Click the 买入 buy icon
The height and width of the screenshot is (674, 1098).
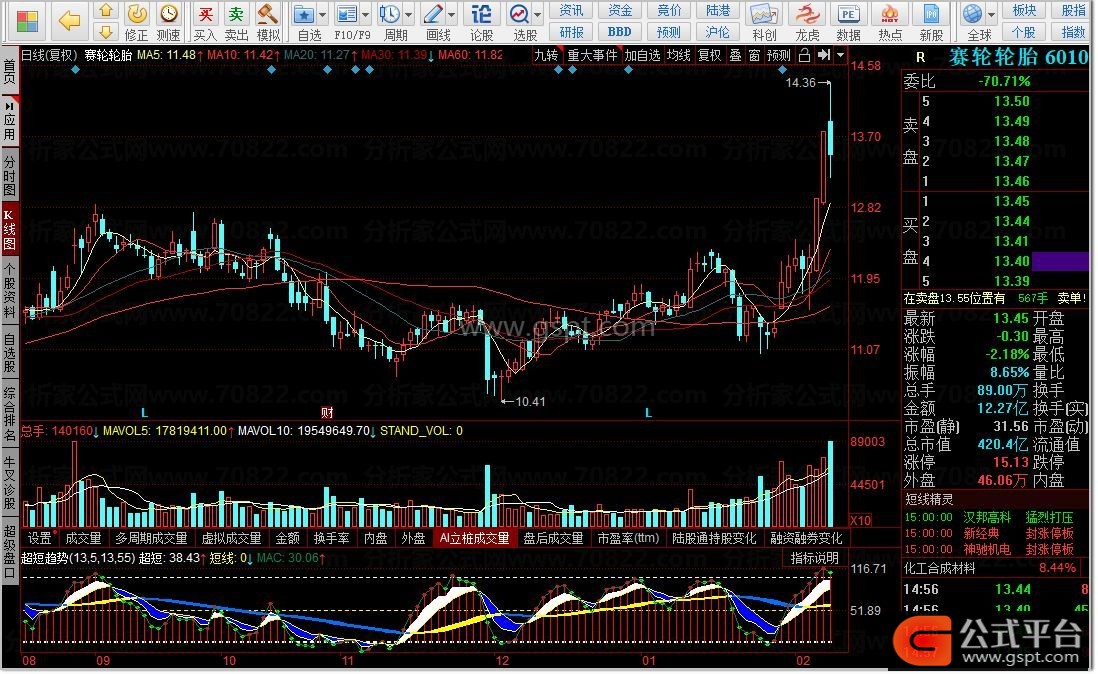(205, 13)
